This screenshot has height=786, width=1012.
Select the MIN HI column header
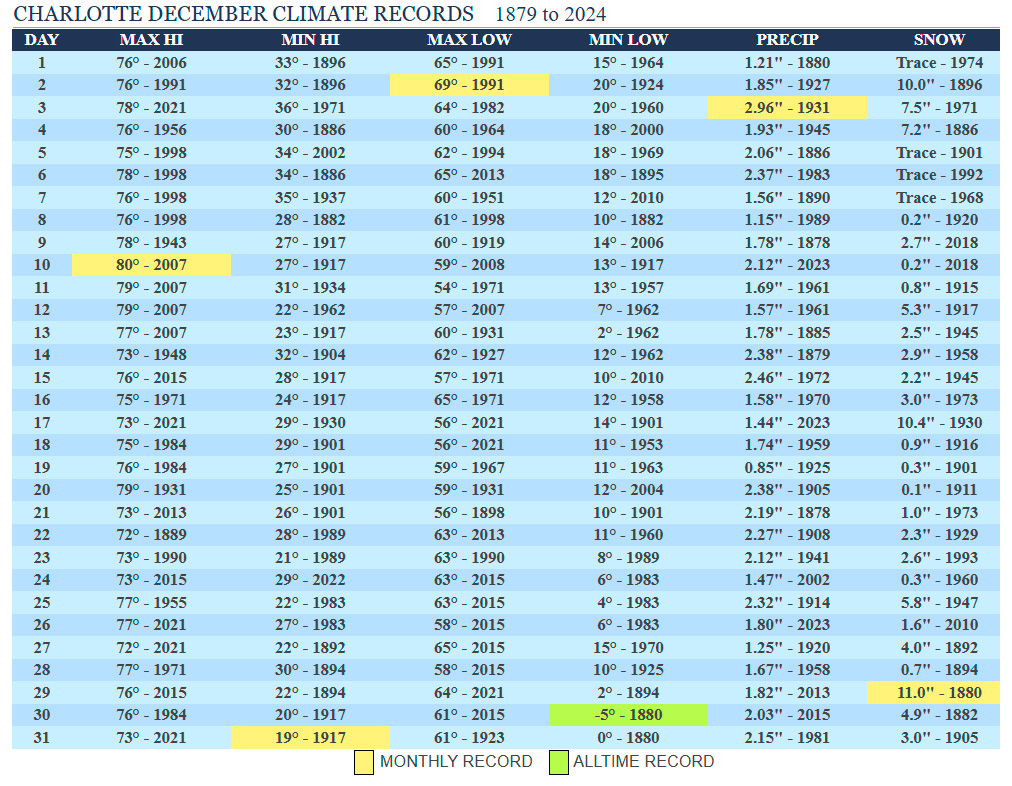(310, 40)
